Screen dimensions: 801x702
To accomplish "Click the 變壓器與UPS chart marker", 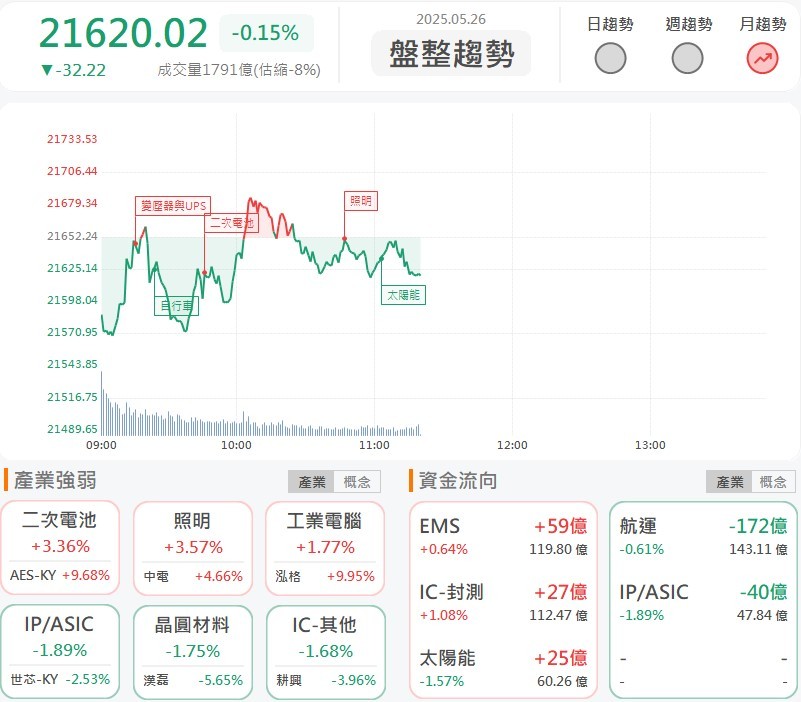I will [173, 205].
